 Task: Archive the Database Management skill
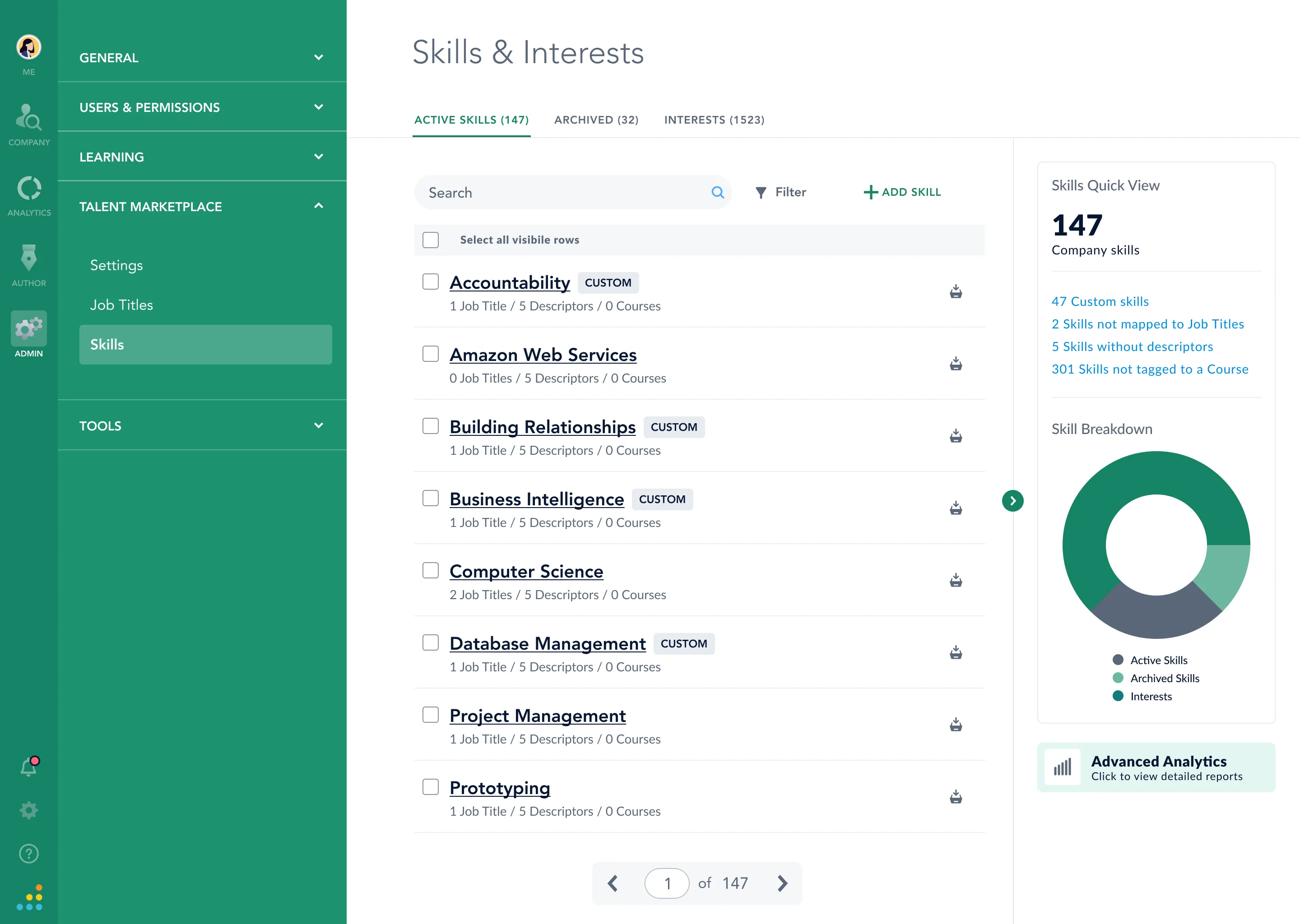[x=956, y=652]
